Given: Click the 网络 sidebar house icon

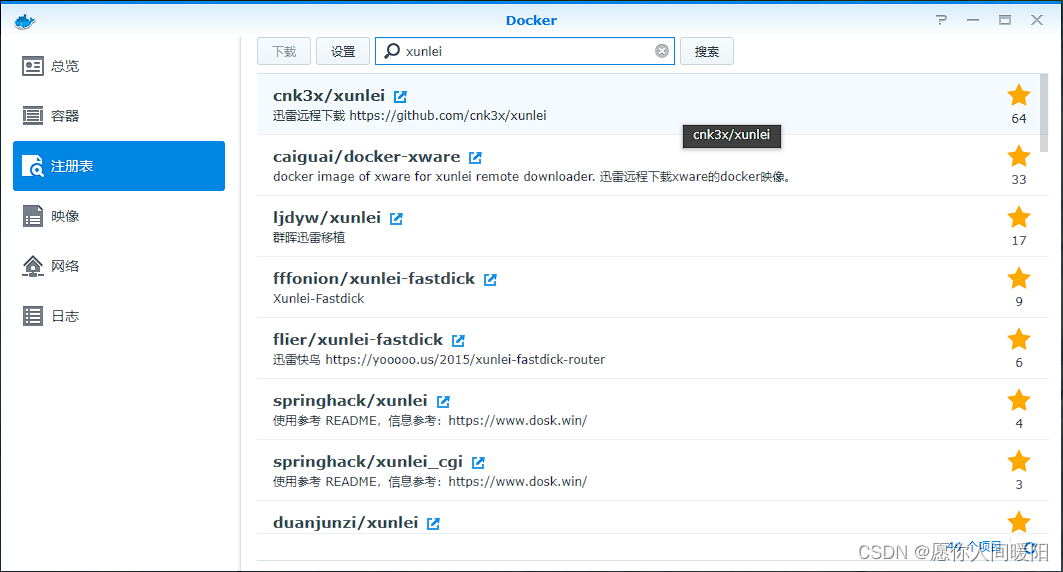Looking at the screenshot, I should pos(33,266).
